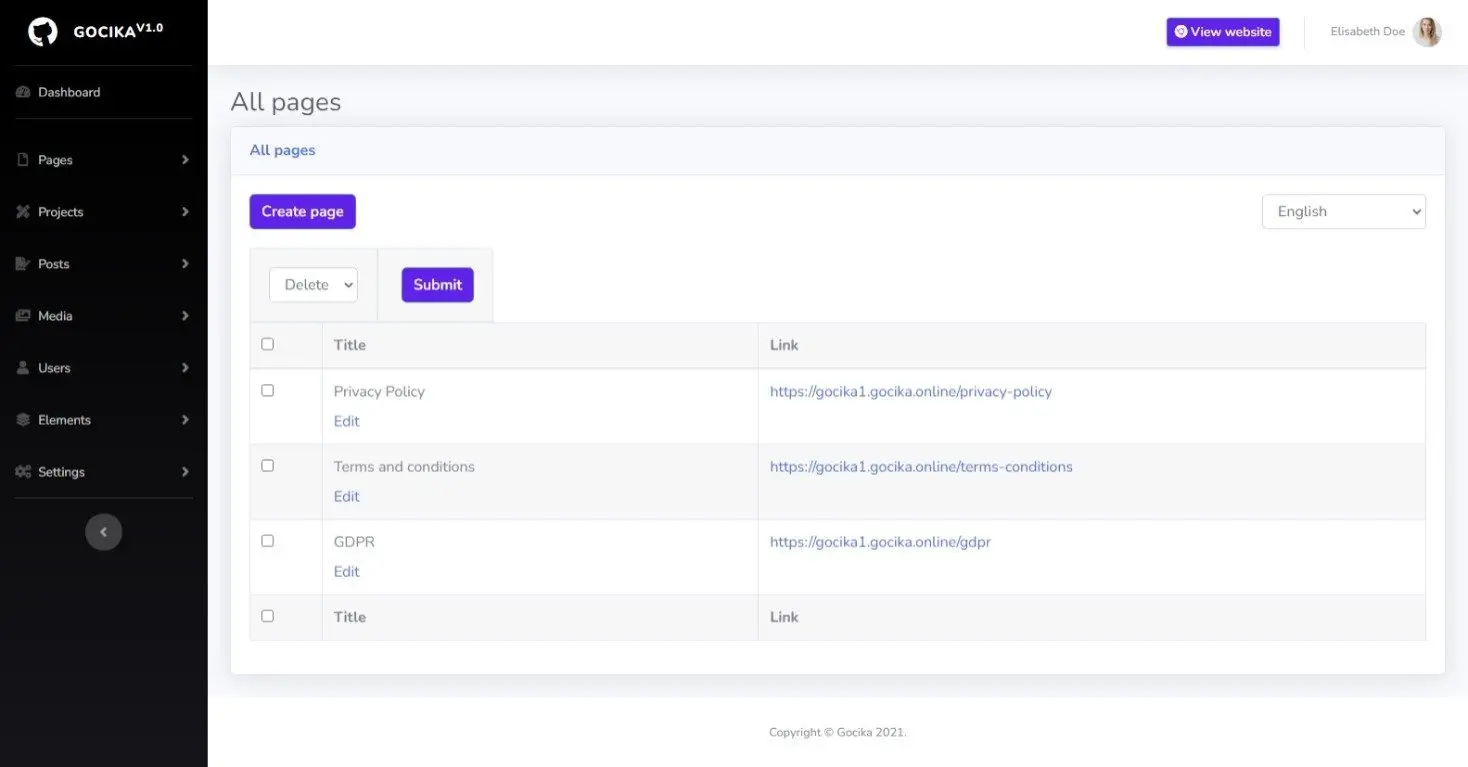The width and height of the screenshot is (1468, 767).
Task: Click the Media images icon
Action: click(x=23, y=316)
